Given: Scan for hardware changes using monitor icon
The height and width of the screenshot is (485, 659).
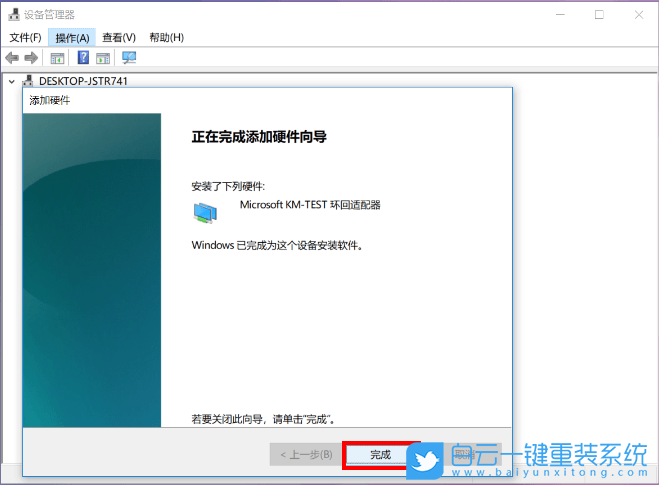Looking at the screenshot, I should 129,58.
